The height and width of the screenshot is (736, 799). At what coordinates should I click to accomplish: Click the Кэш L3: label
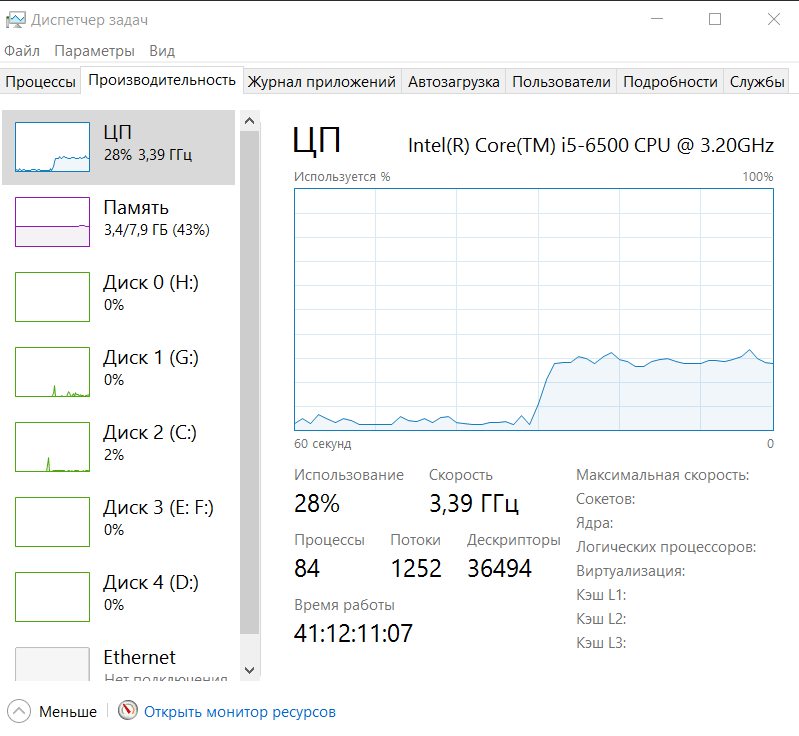601,643
